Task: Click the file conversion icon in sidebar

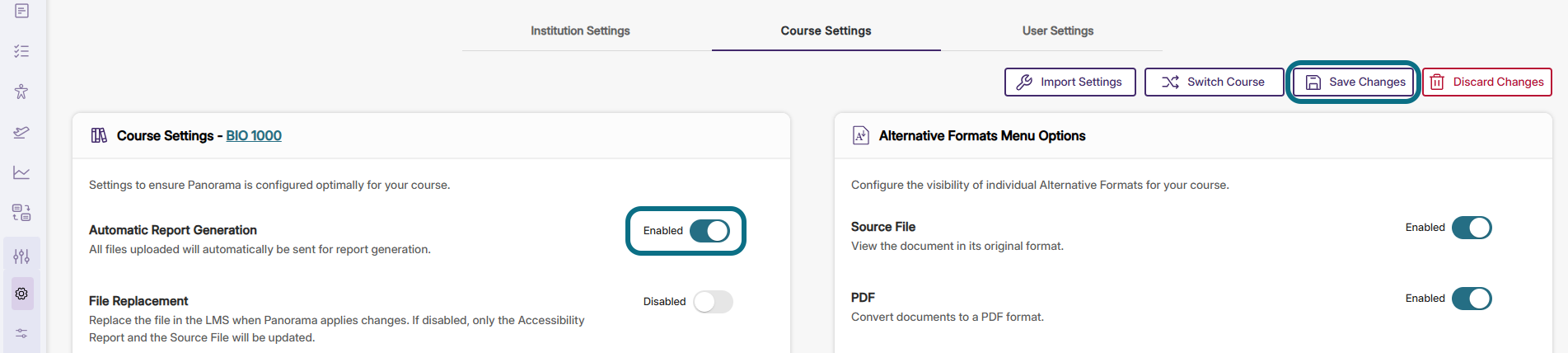Action: [22, 213]
